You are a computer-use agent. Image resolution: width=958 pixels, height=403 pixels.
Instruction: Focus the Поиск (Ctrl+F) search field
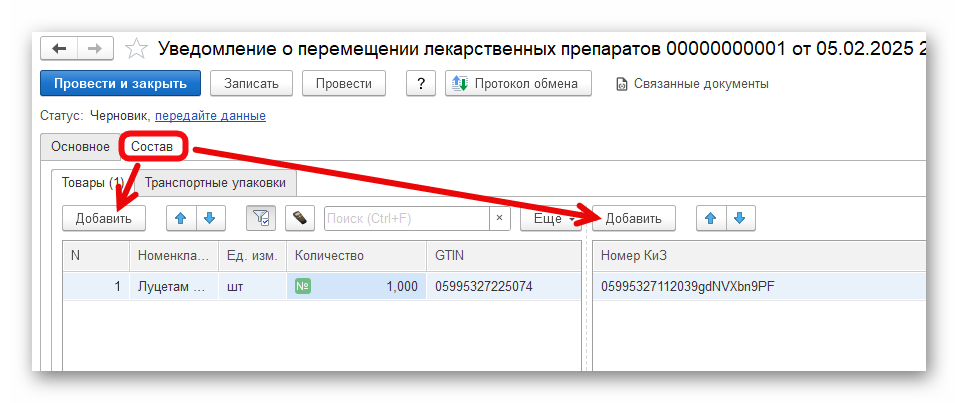pyautogui.click(x=407, y=219)
